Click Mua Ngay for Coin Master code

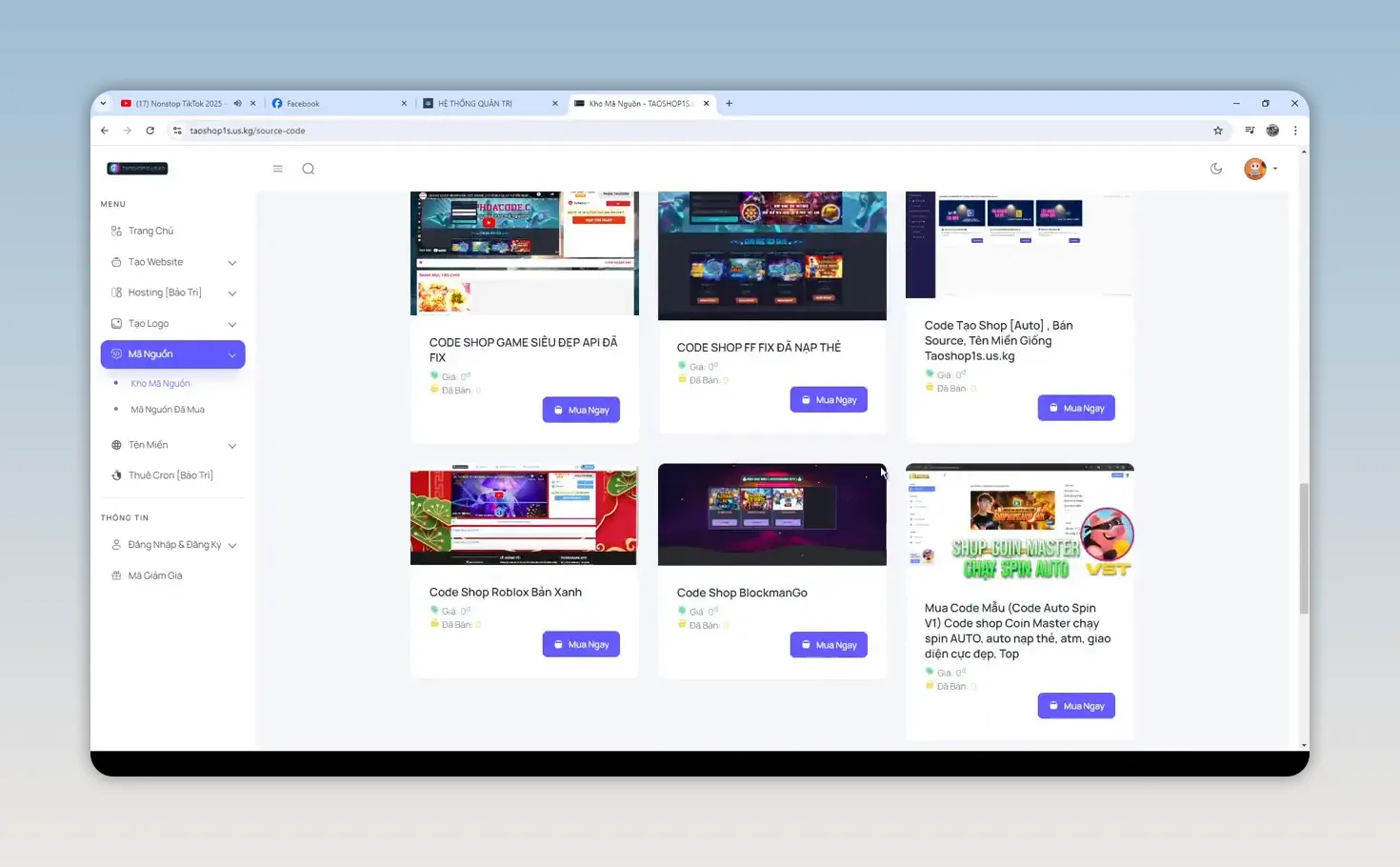[1076, 706]
